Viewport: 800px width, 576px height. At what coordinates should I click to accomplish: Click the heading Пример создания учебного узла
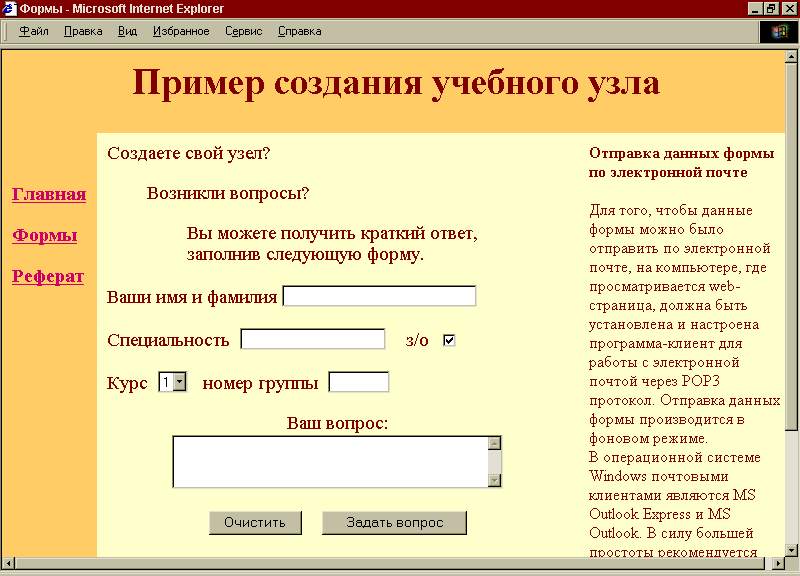(396, 83)
